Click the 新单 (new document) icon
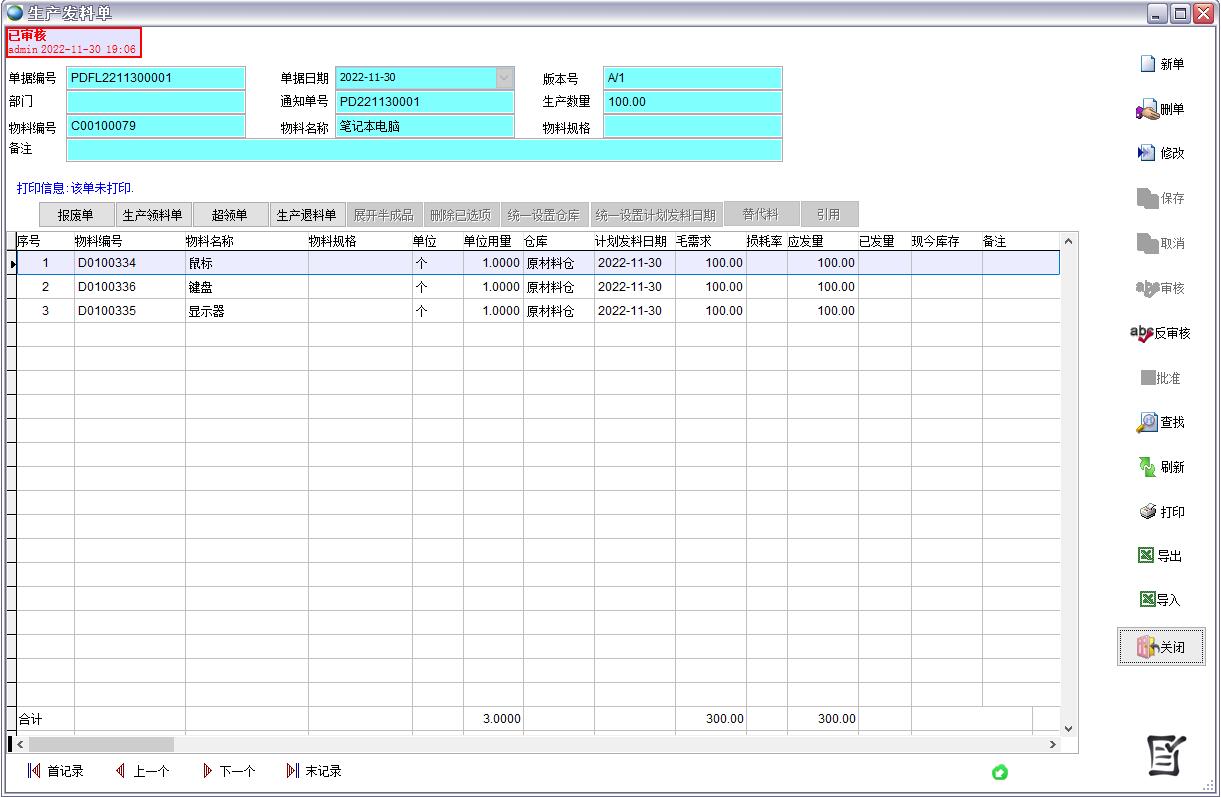The height and width of the screenshot is (797, 1221). pyautogui.click(x=1148, y=64)
